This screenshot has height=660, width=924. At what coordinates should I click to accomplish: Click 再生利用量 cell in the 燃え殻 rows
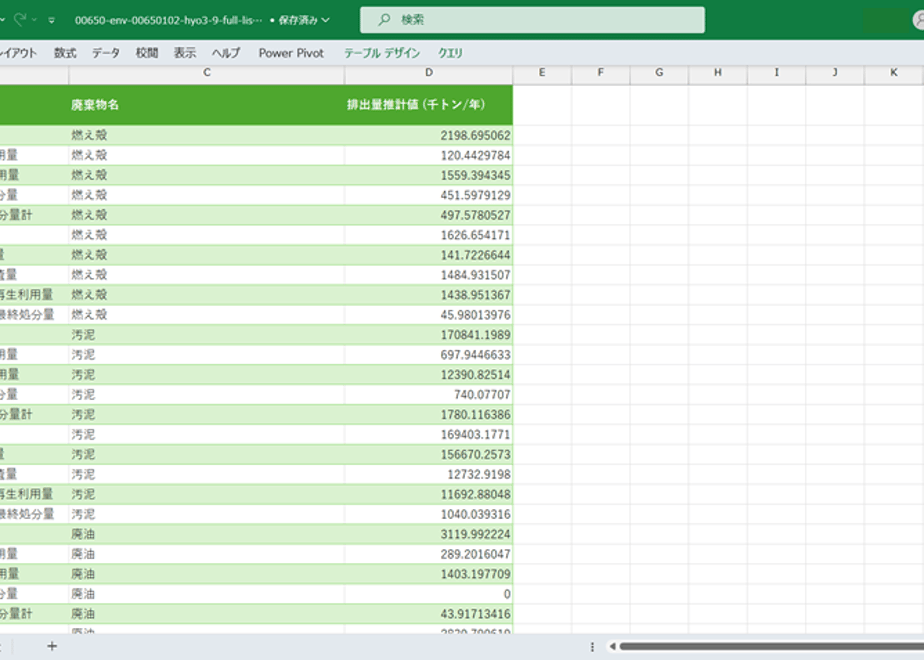[34, 295]
